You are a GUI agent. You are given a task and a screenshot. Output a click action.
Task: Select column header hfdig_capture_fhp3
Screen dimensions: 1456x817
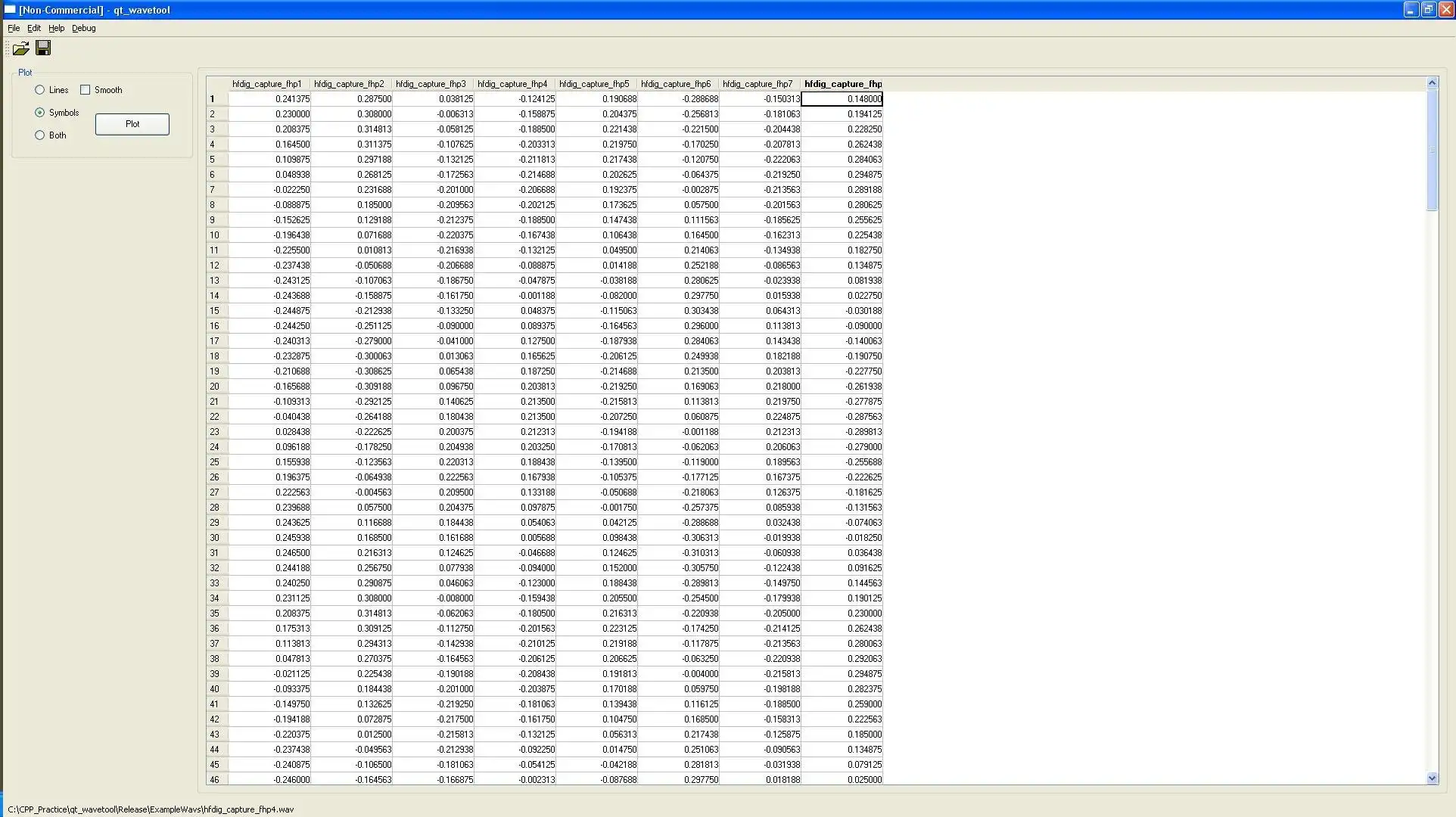[431, 84]
